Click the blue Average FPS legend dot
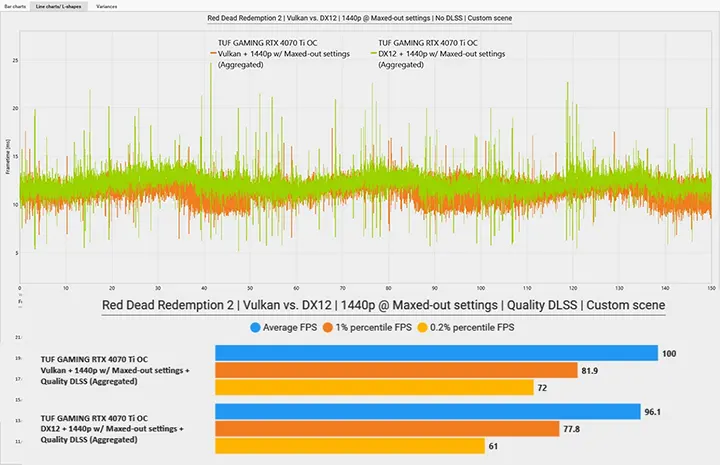The width and height of the screenshot is (720, 465). (255, 327)
